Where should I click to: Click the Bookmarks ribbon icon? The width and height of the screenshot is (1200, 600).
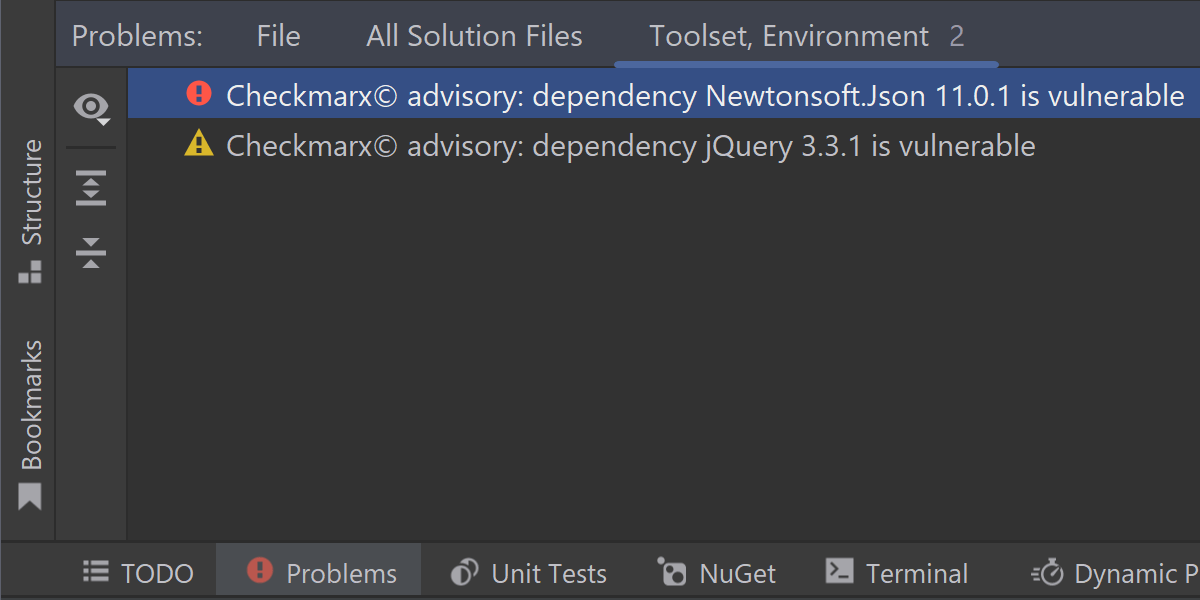click(30, 497)
